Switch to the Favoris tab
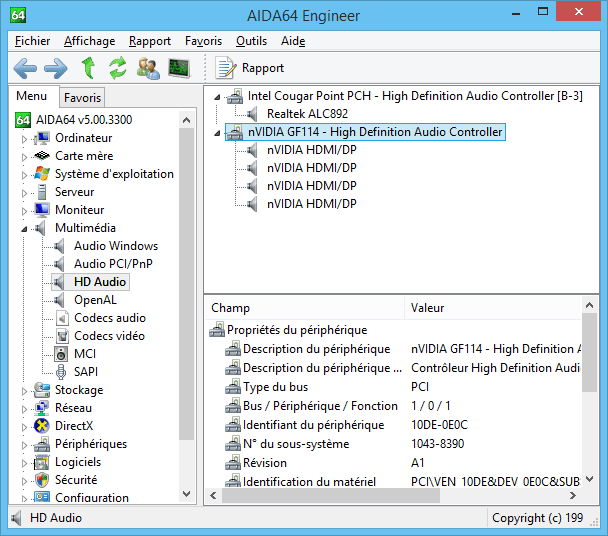 pyautogui.click(x=81, y=98)
